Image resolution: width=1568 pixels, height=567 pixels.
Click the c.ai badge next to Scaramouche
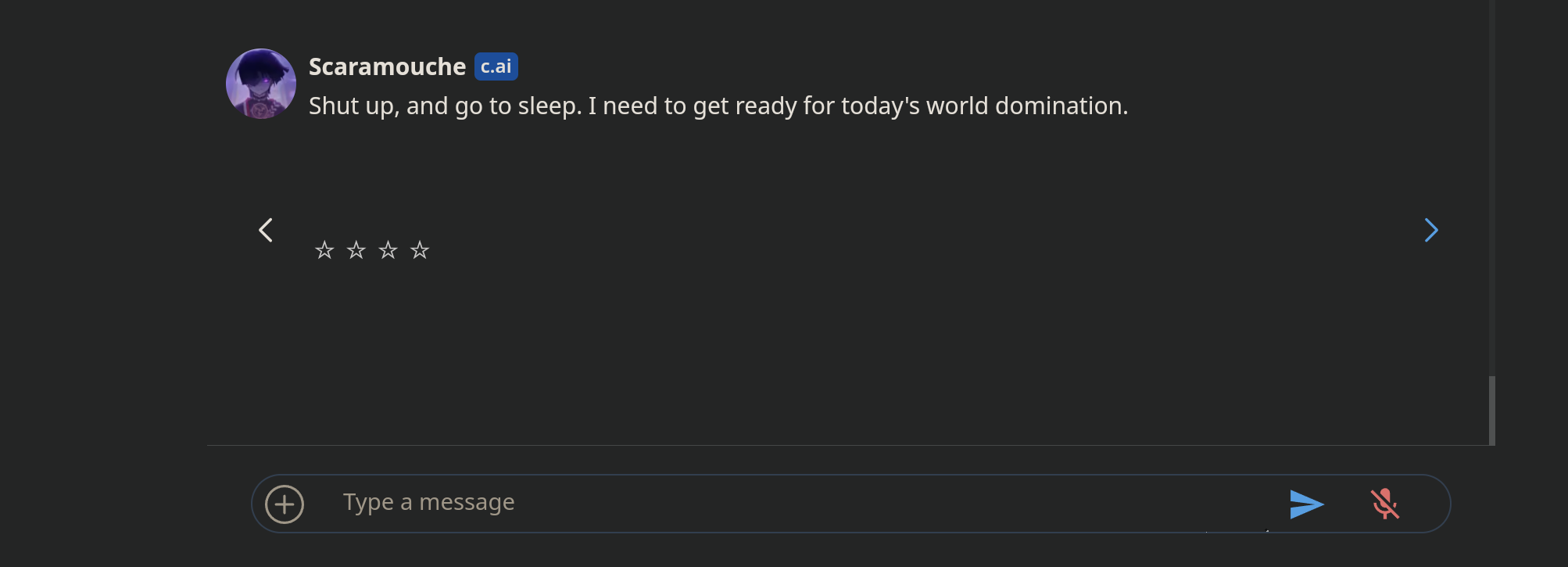click(496, 66)
